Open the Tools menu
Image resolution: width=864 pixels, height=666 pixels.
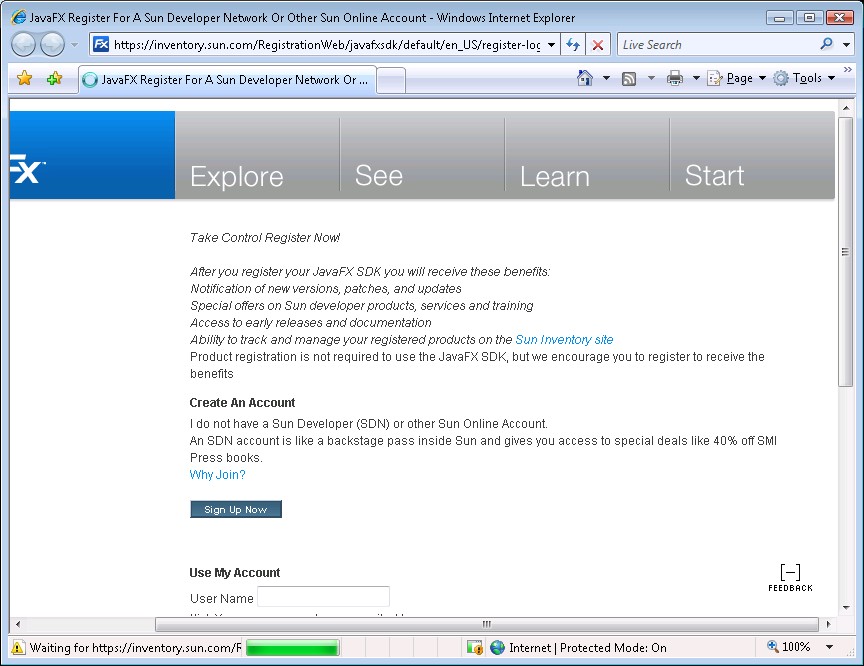(806, 79)
